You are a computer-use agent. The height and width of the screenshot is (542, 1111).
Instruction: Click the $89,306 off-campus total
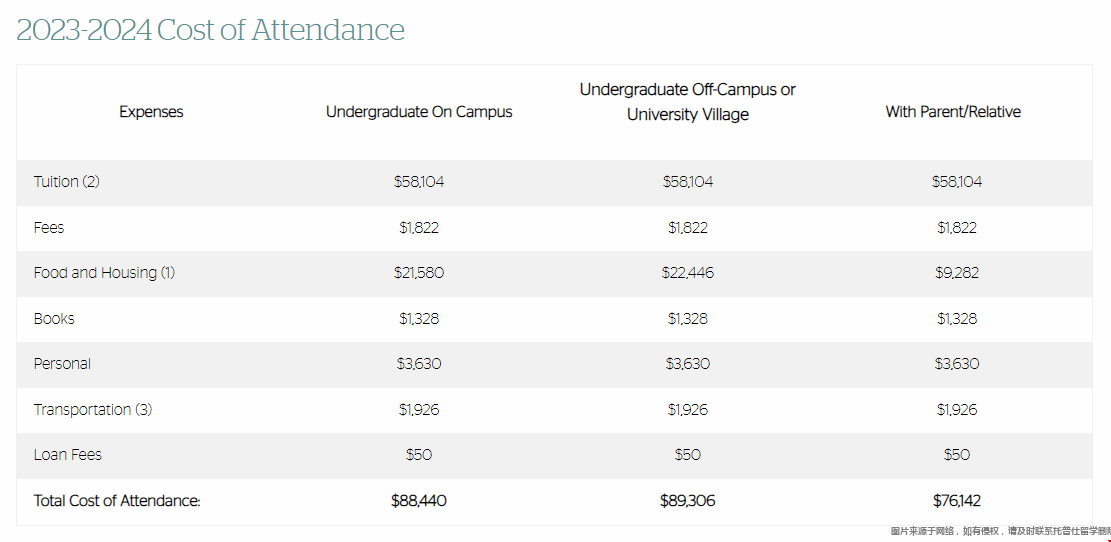pyautogui.click(x=688, y=501)
